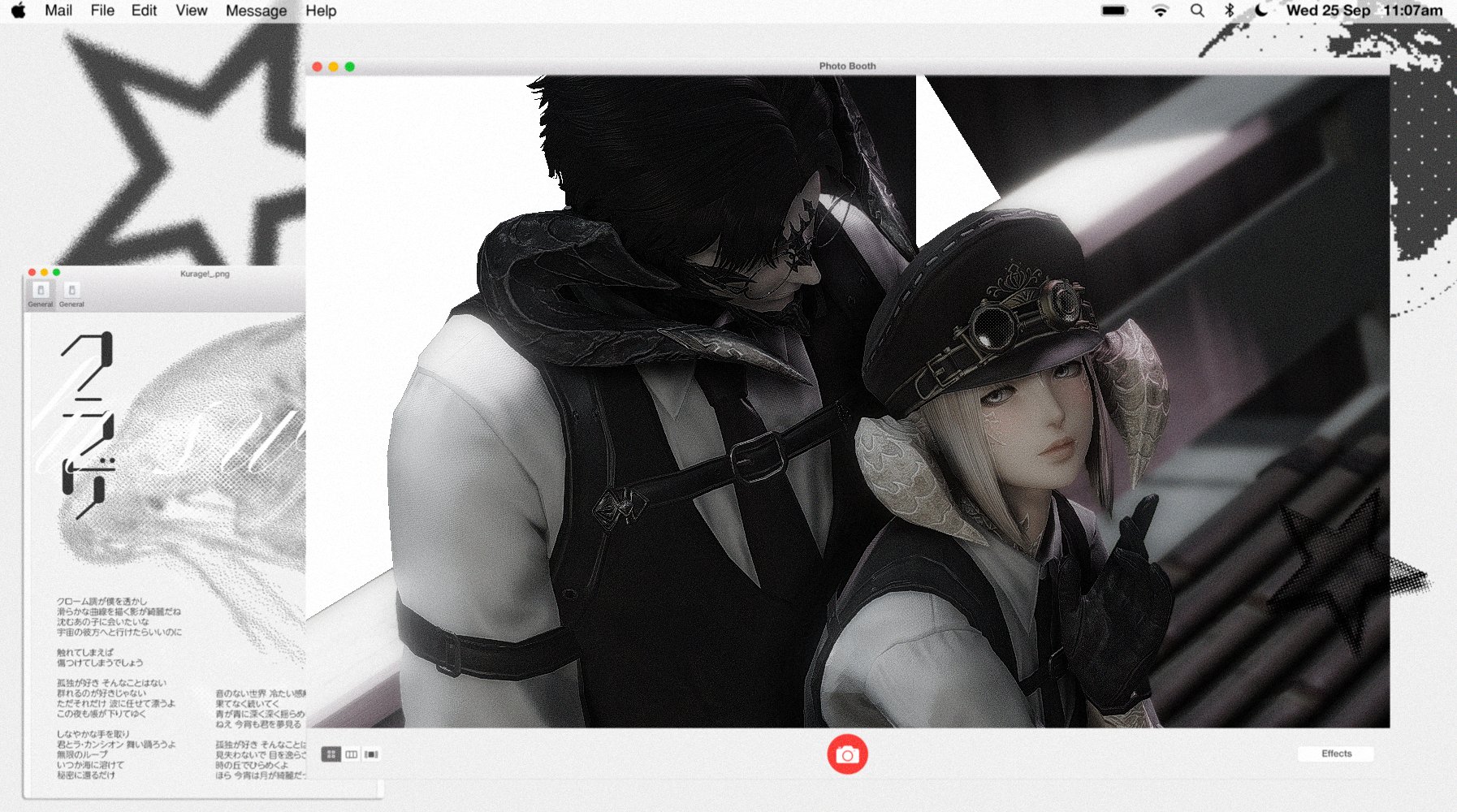The width and height of the screenshot is (1457, 812).
Task: Toggle the Do Not Disturb moon icon
Action: click(1261, 11)
